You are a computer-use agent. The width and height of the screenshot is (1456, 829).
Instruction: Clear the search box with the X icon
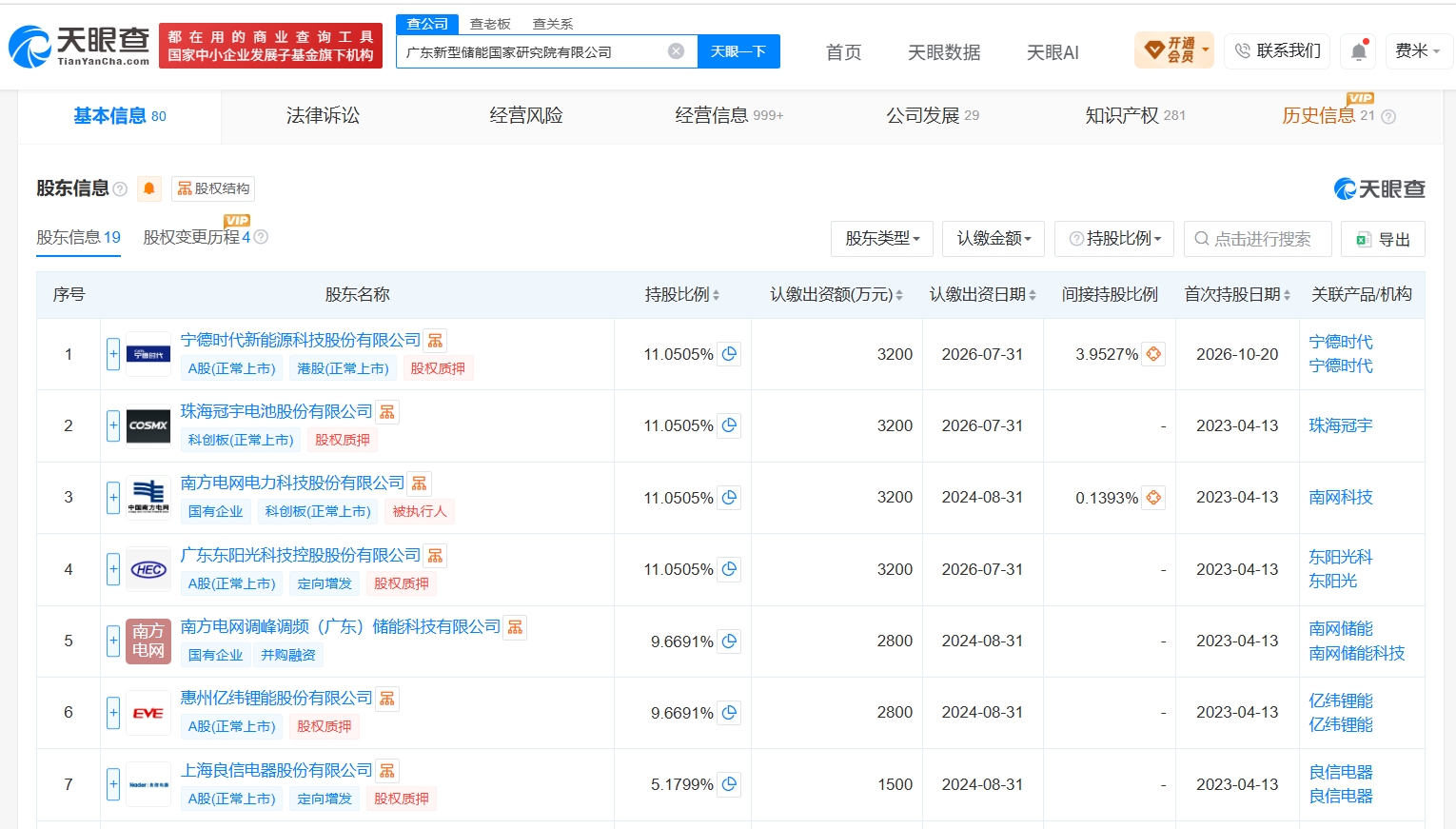tap(676, 51)
